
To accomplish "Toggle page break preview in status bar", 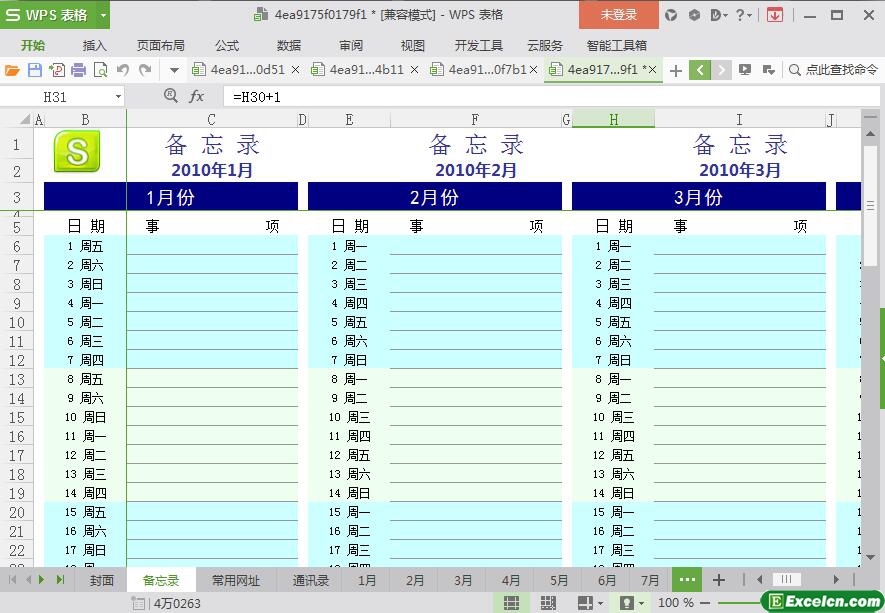I will pyautogui.click(x=547, y=603).
